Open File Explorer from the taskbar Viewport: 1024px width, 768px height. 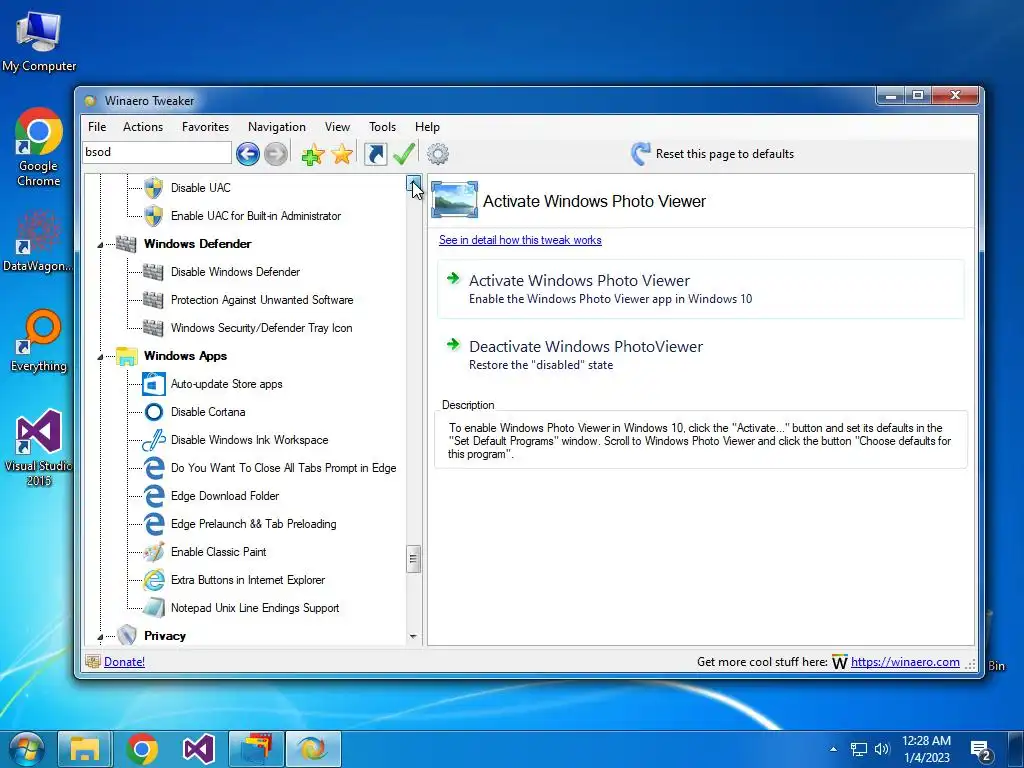[85, 748]
